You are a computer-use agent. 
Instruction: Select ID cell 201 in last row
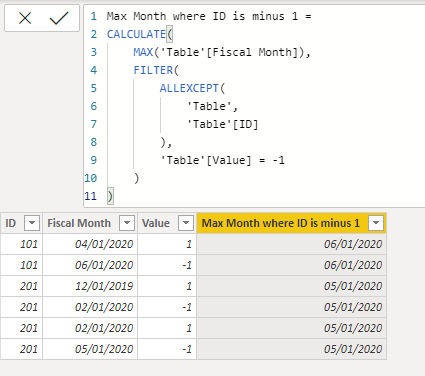click(21, 349)
